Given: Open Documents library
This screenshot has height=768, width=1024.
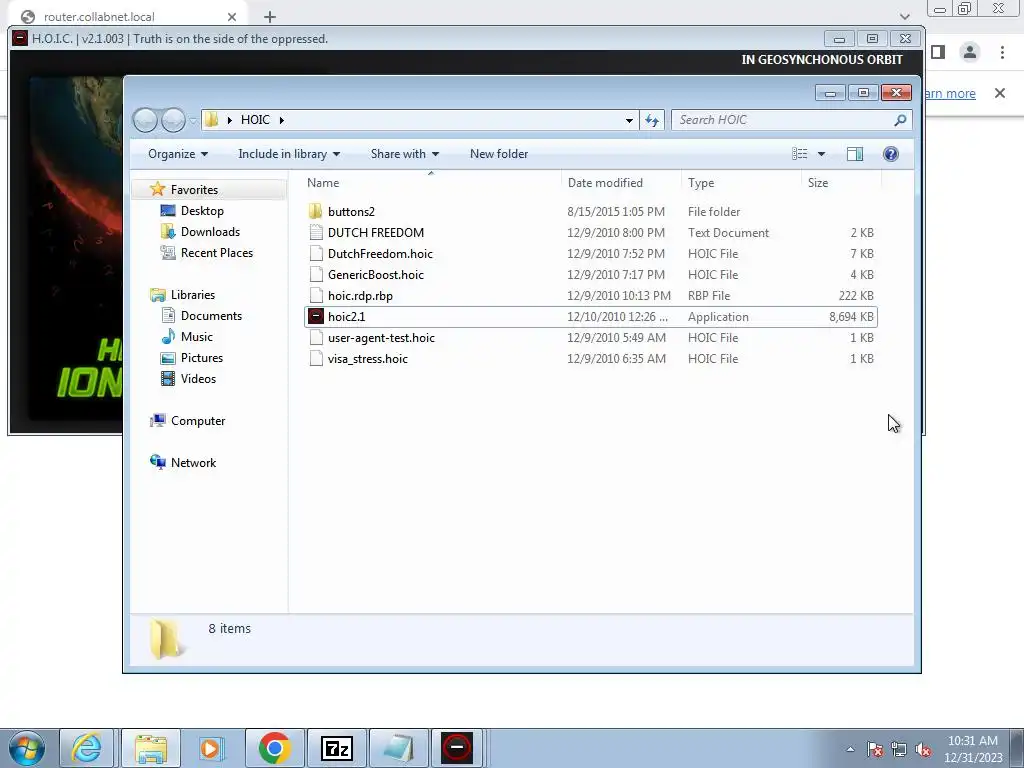Looking at the screenshot, I should coord(211,315).
